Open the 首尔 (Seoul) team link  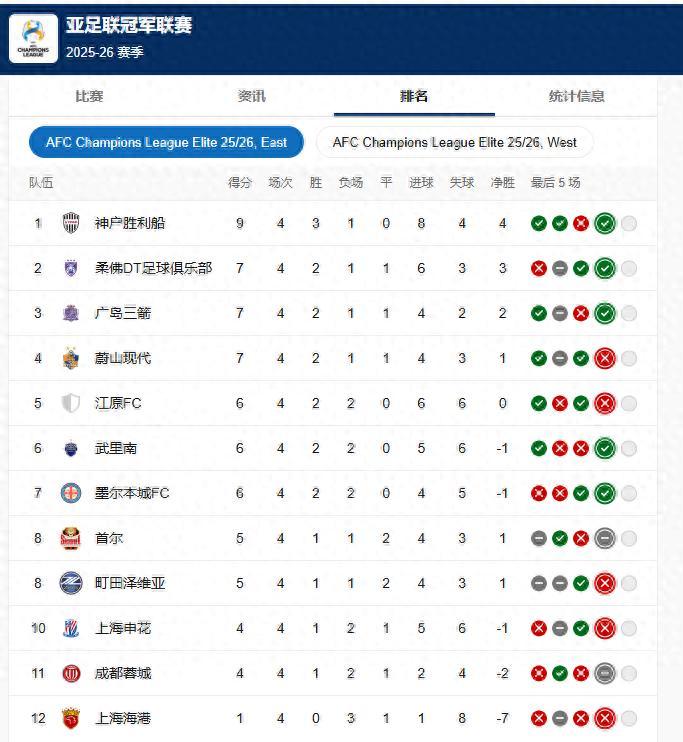109,538
